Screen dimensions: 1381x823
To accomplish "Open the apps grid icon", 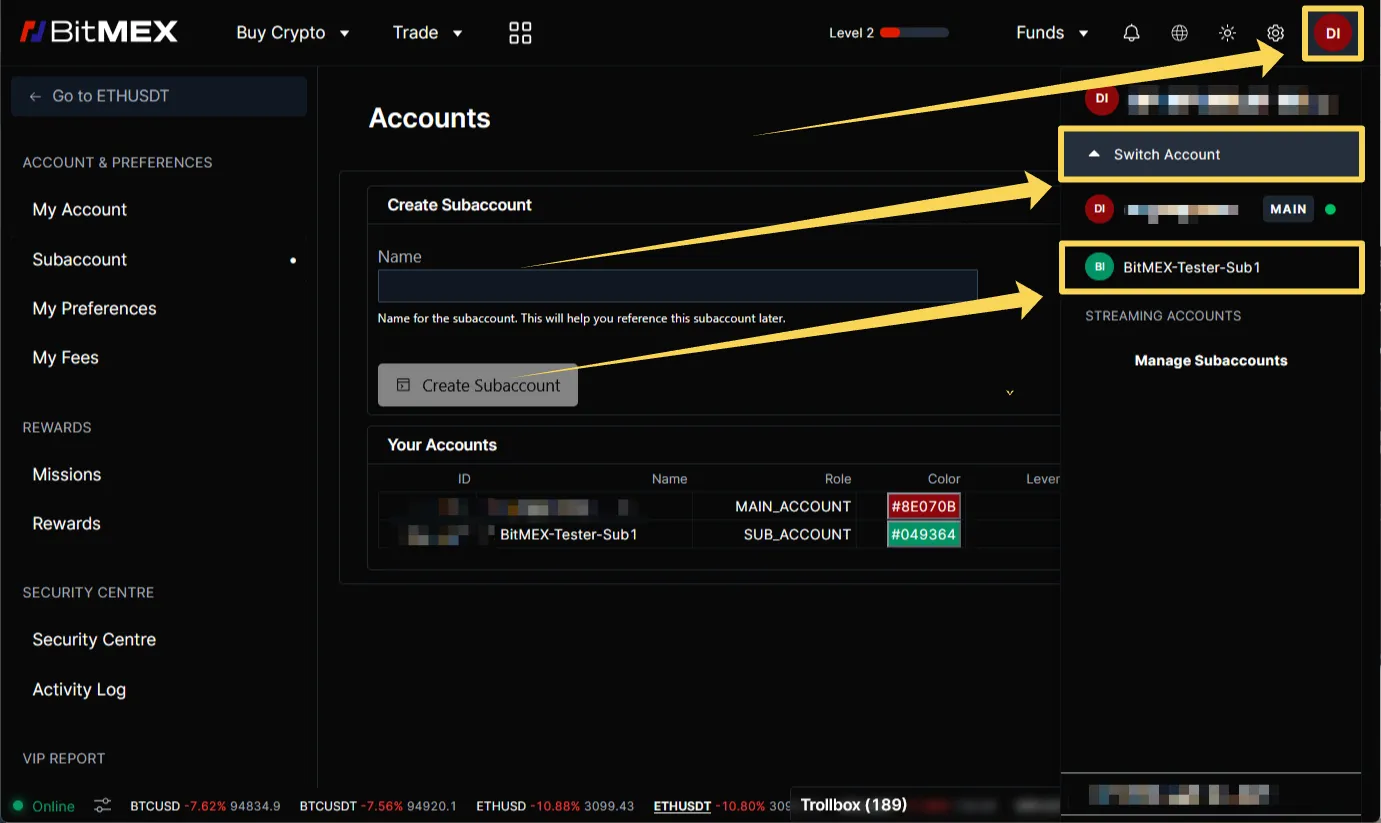I will click(x=520, y=33).
